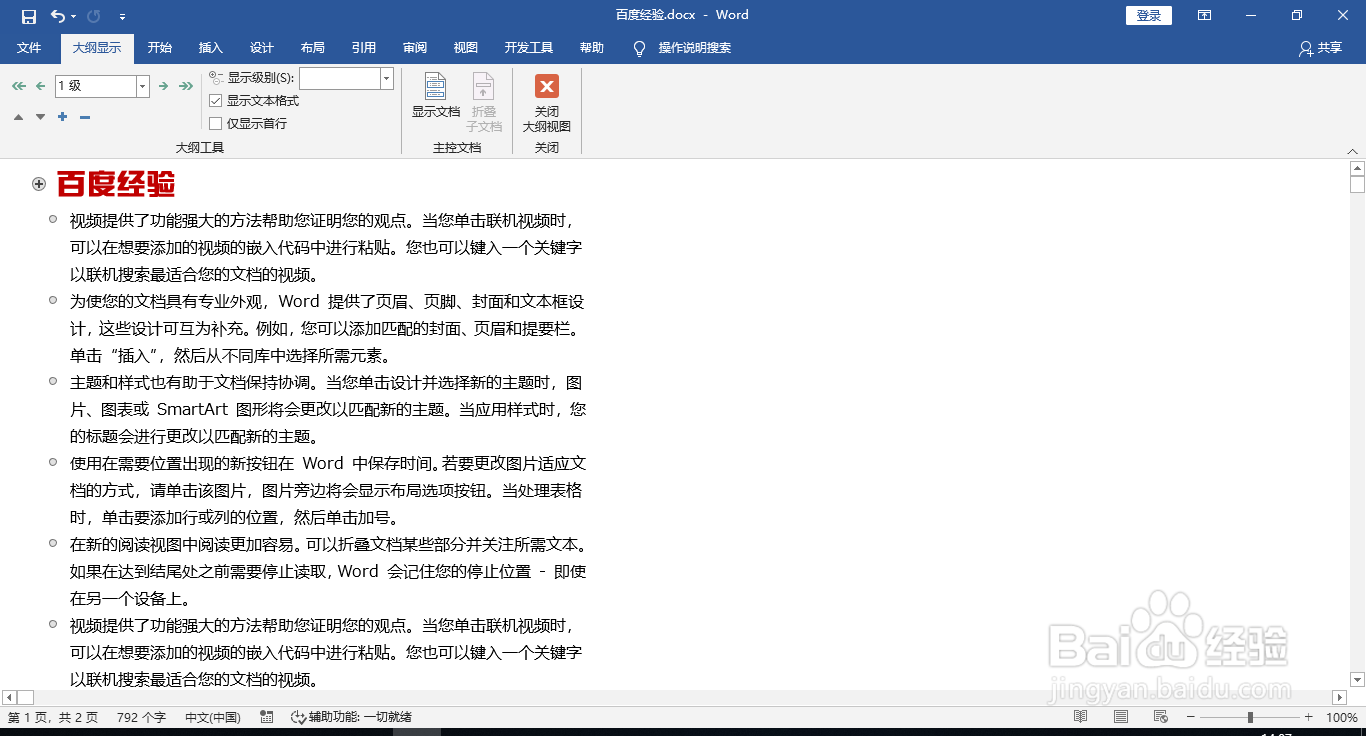Click the 百度经验 heading text
This screenshot has width=1366, height=736.
[116, 184]
